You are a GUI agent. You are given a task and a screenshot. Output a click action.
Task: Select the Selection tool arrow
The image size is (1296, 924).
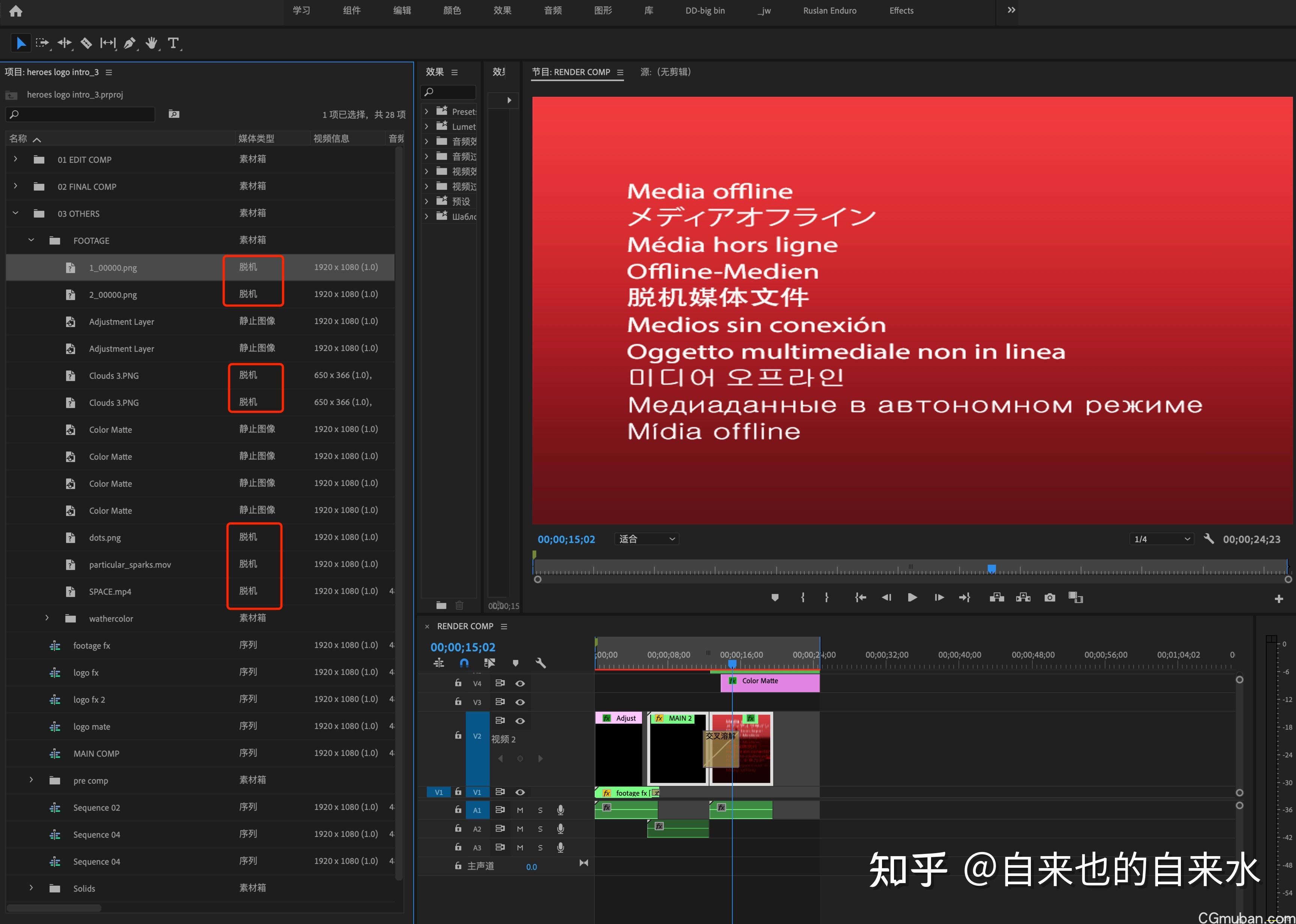[x=21, y=43]
